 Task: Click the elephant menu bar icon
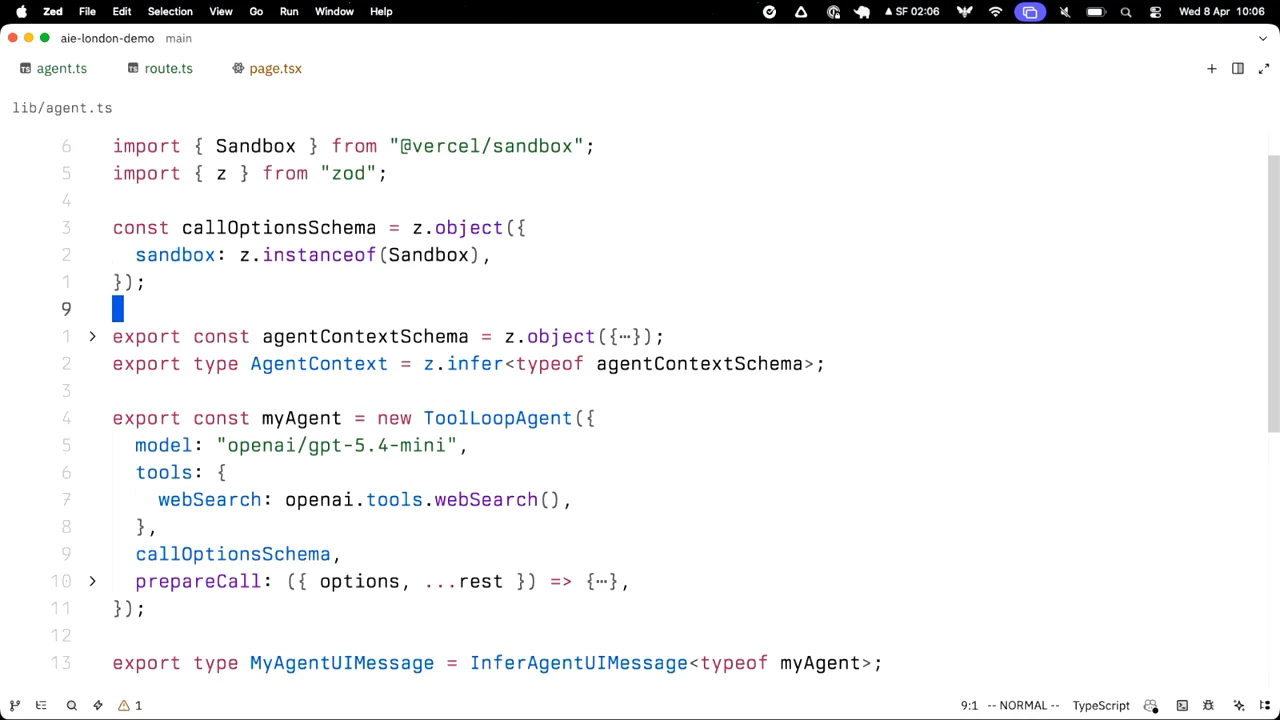[x=862, y=11]
